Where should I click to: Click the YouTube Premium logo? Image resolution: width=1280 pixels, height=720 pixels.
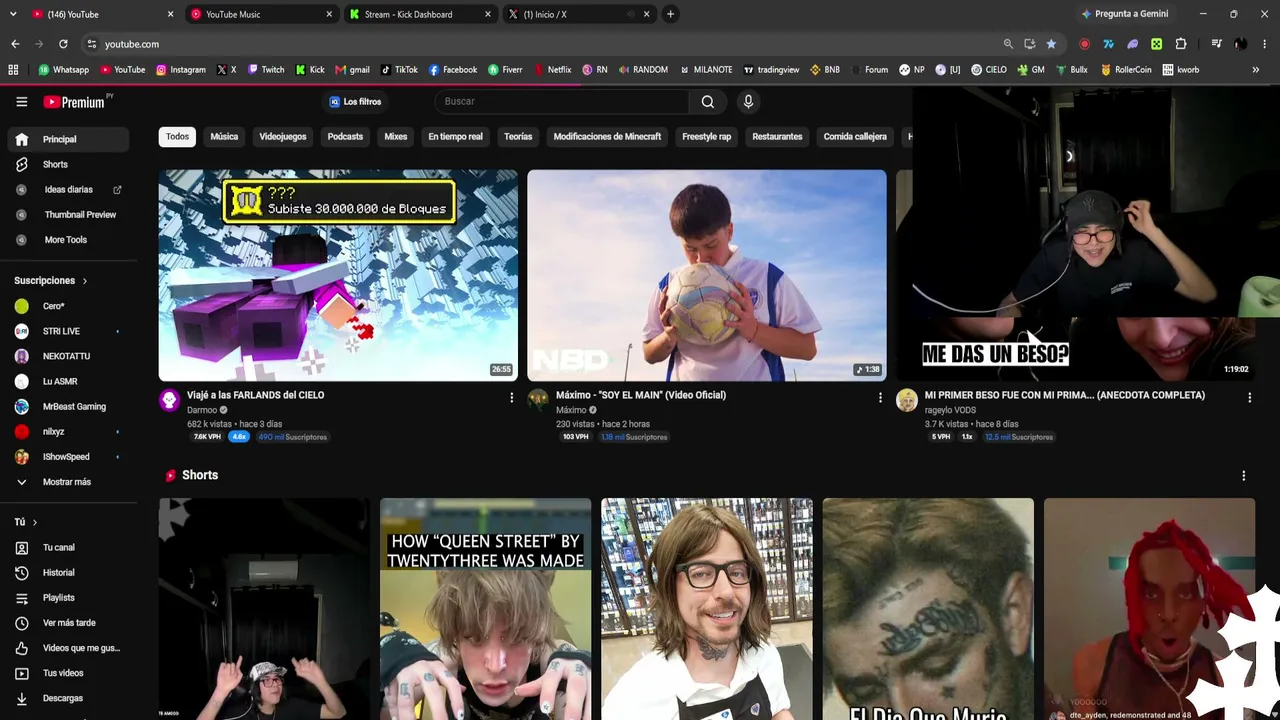(76, 102)
